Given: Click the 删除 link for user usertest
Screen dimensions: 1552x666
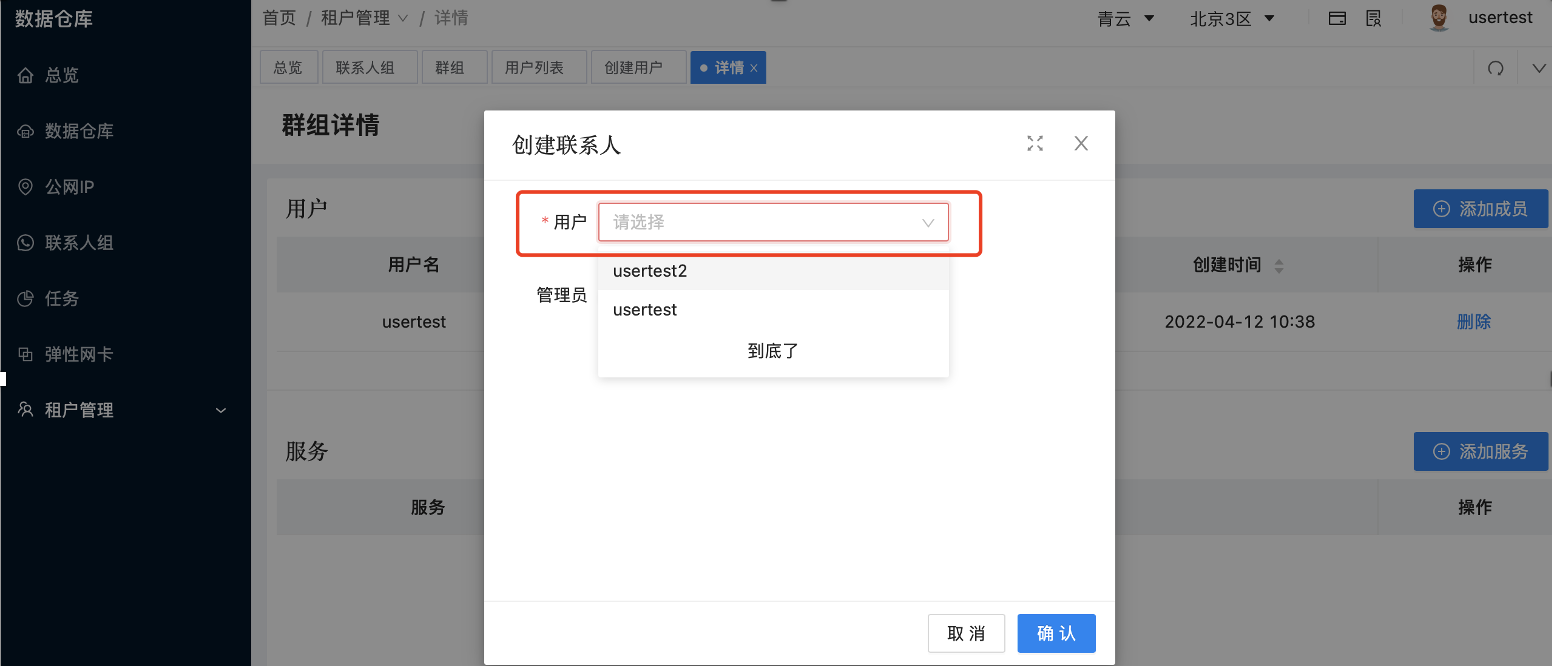Looking at the screenshot, I should [1476, 321].
